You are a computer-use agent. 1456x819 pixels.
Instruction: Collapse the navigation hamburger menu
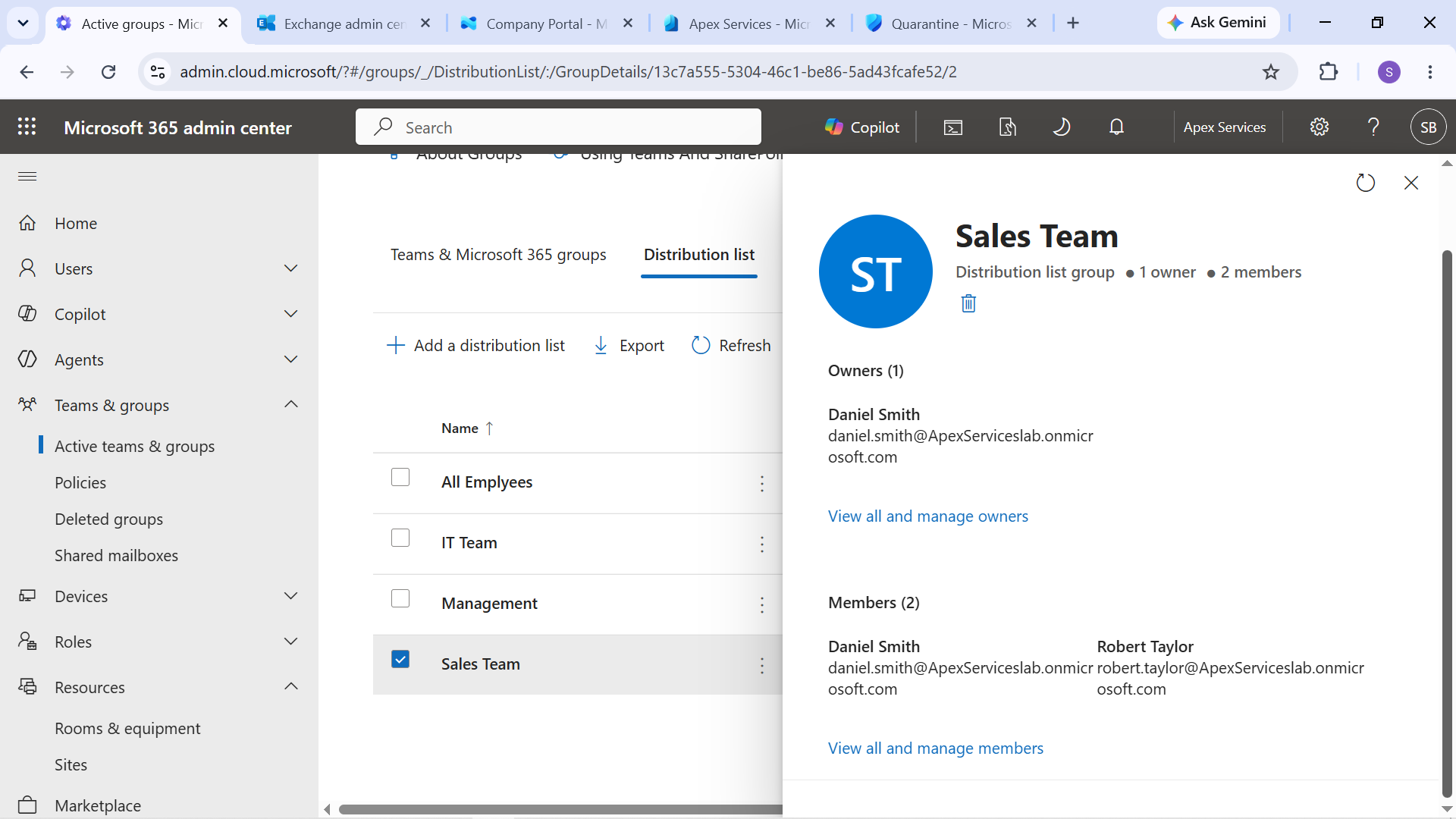tap(27, 176)
